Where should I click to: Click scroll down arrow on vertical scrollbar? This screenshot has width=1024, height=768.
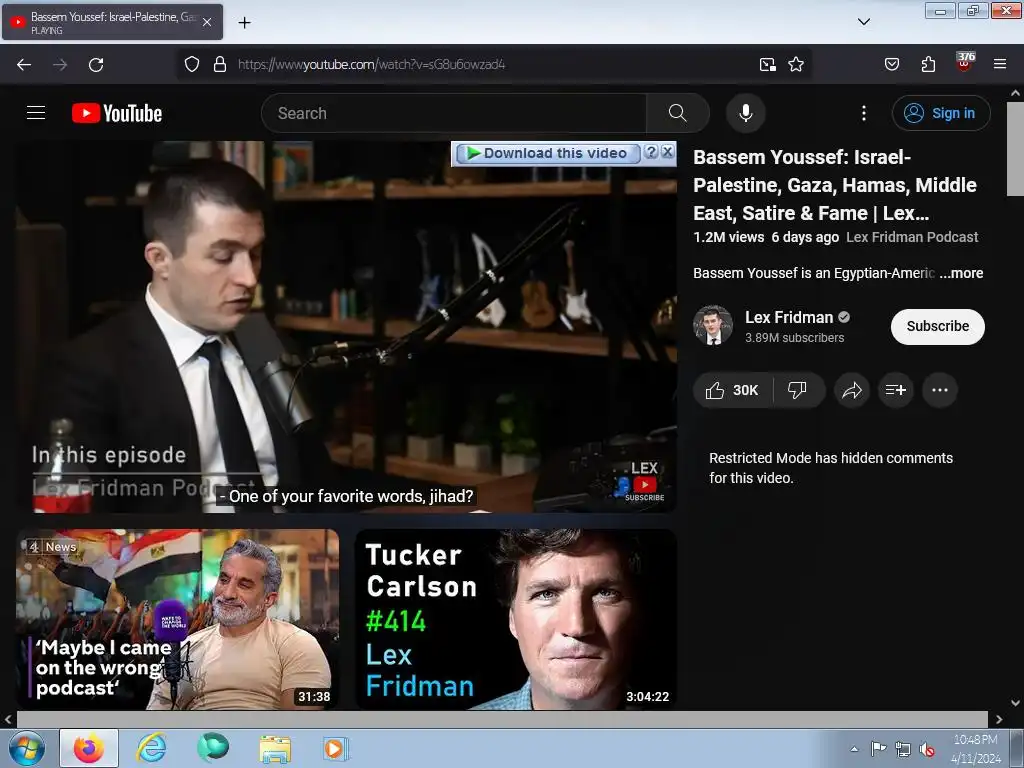(x=1015, y=703)
